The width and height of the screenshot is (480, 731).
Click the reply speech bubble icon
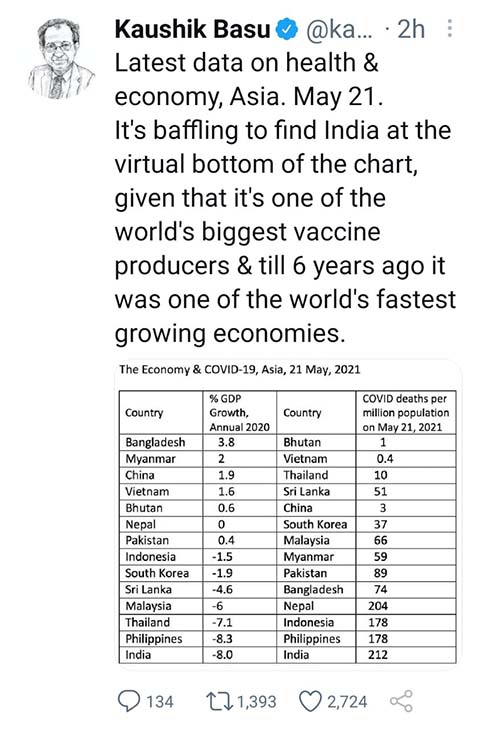click(129, 701)
